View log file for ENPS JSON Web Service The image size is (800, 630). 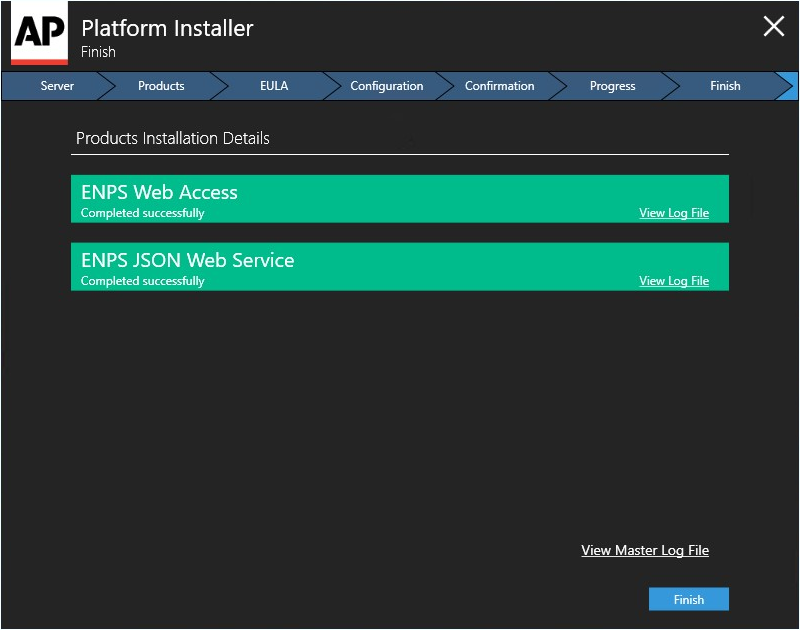tap(674, 281)
